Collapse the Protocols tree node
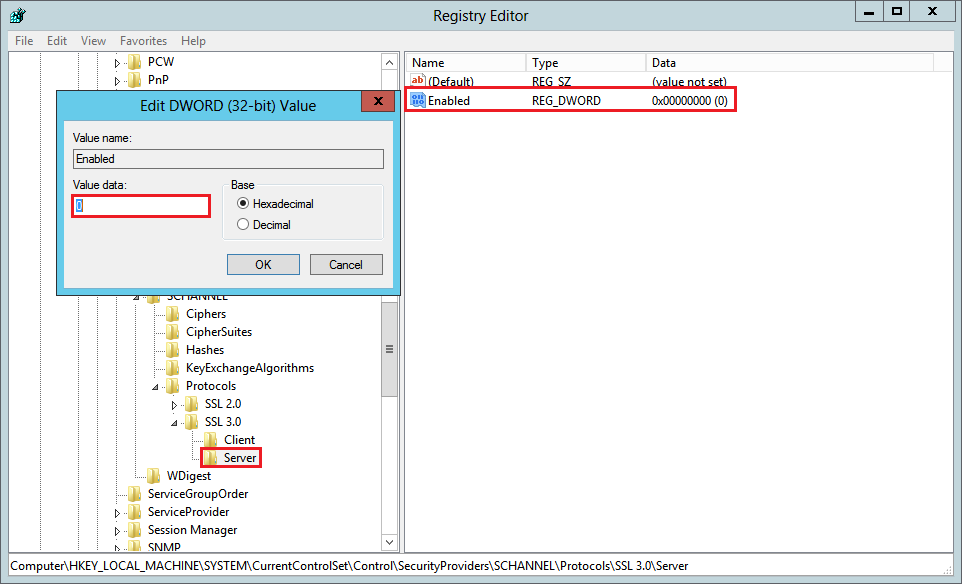The height and width of the screenshot is (584, 962). coord(155,386)
